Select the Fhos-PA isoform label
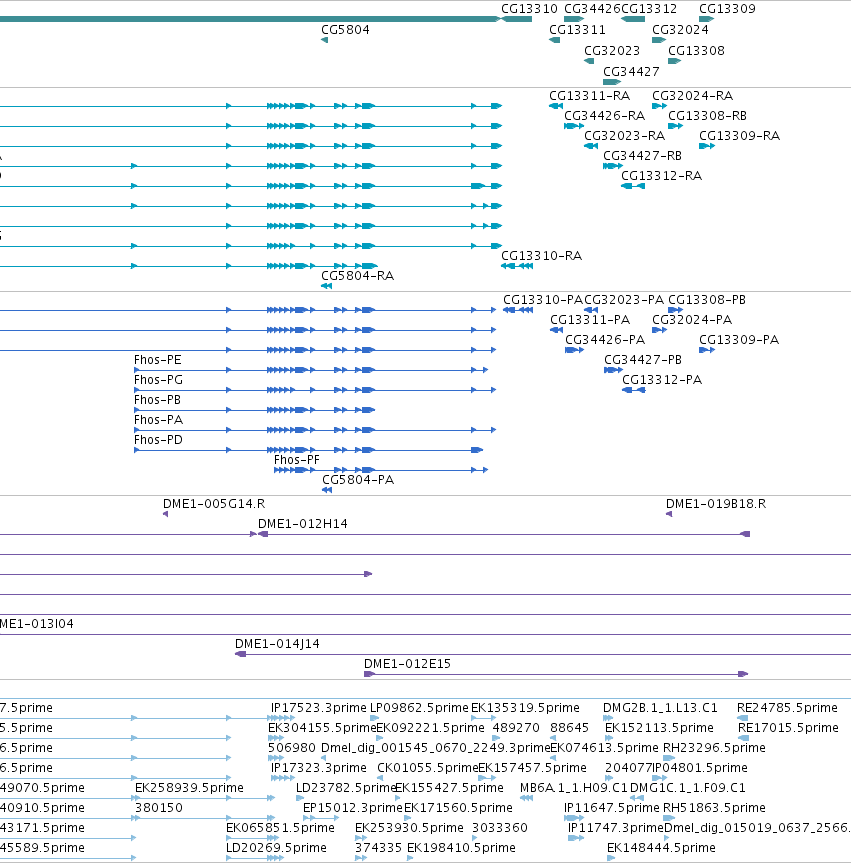Screen dimensions: 851x863 click(x=158, y=420)
